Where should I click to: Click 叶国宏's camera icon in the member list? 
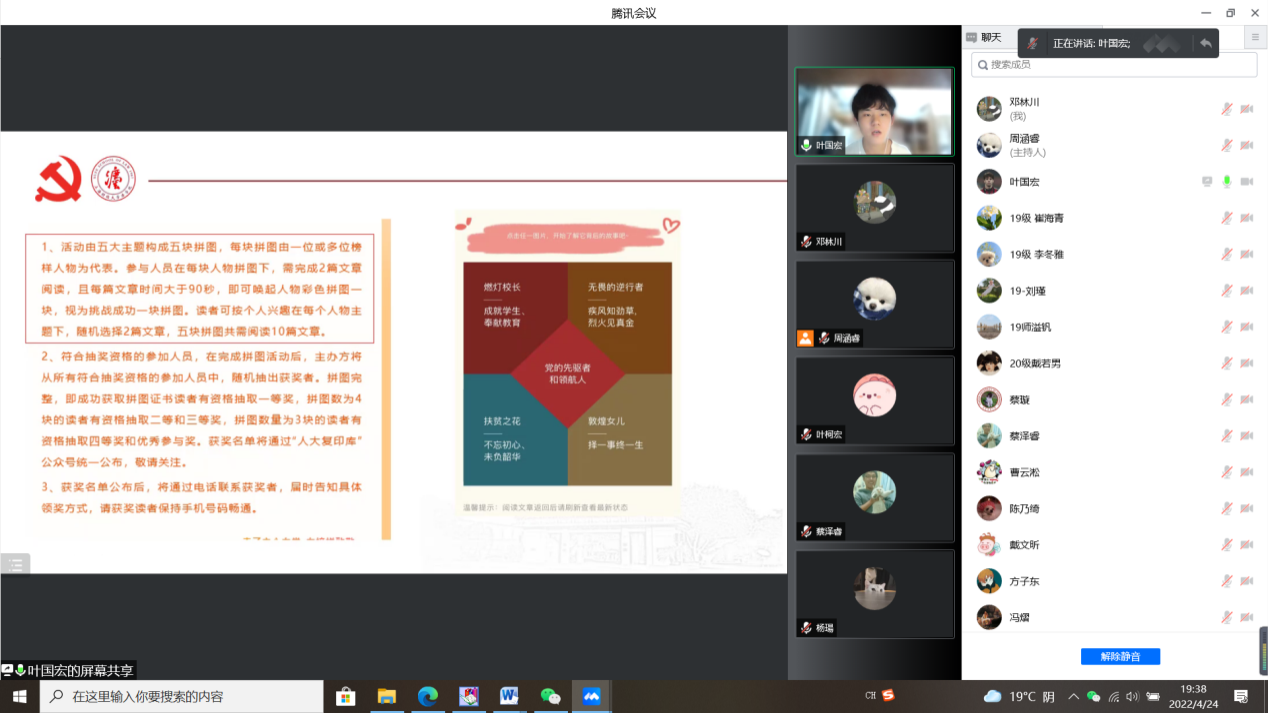pos(1246,182)
